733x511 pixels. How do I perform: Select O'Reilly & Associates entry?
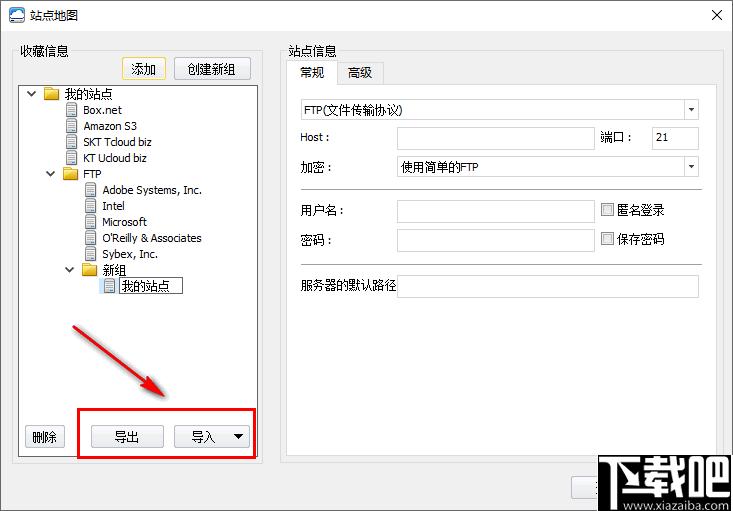152,238
